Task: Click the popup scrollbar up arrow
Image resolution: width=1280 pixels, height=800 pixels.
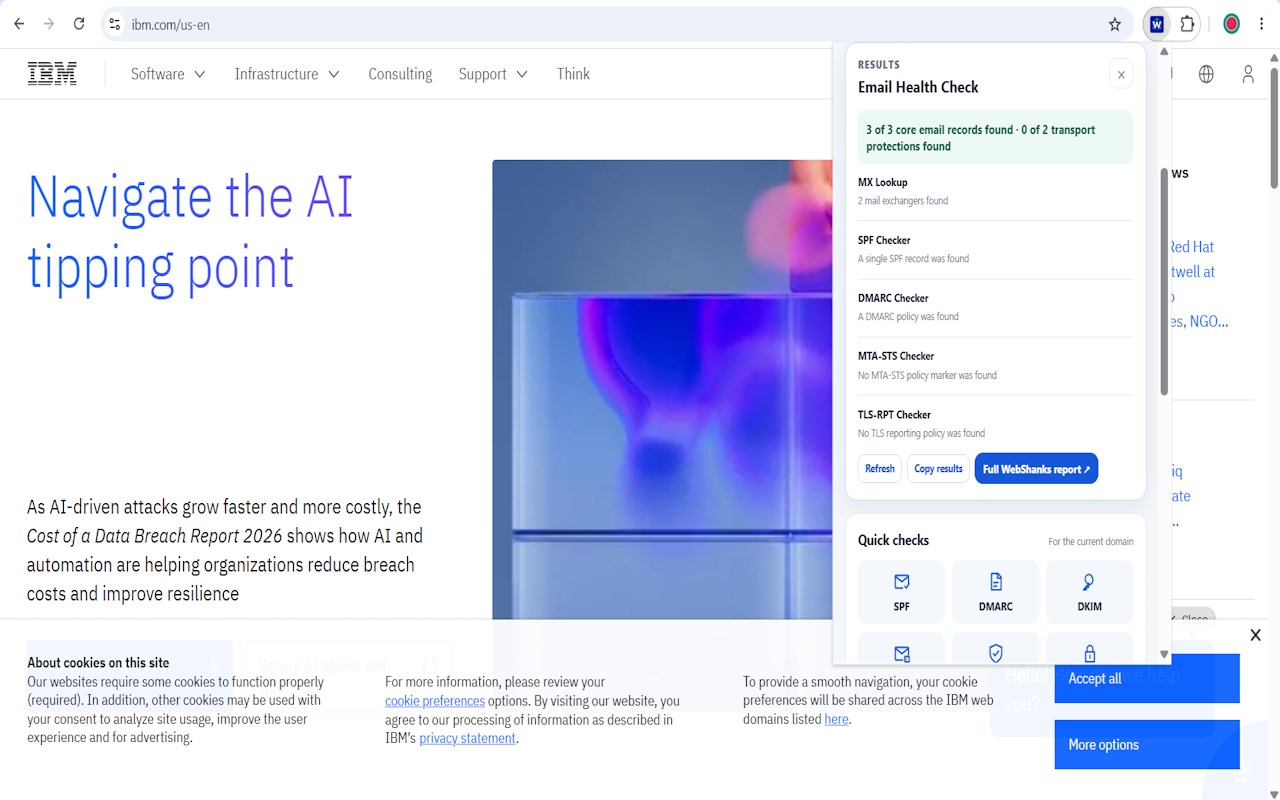Action: click(1164, 51)
